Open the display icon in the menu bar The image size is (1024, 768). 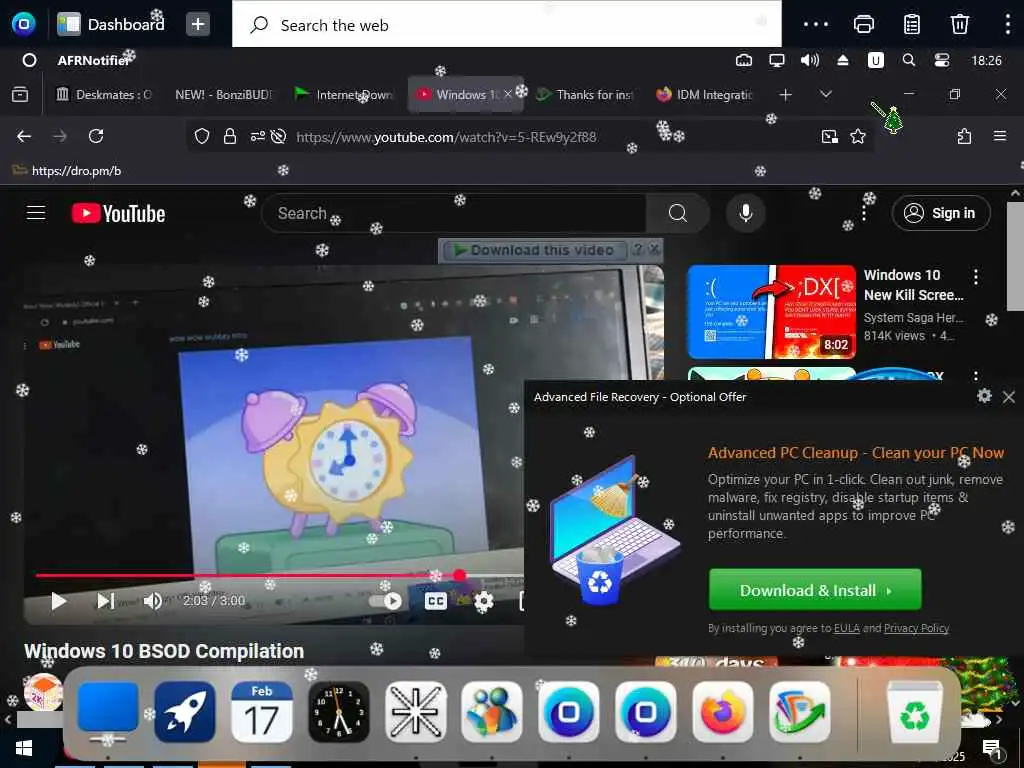coord(776,61)
